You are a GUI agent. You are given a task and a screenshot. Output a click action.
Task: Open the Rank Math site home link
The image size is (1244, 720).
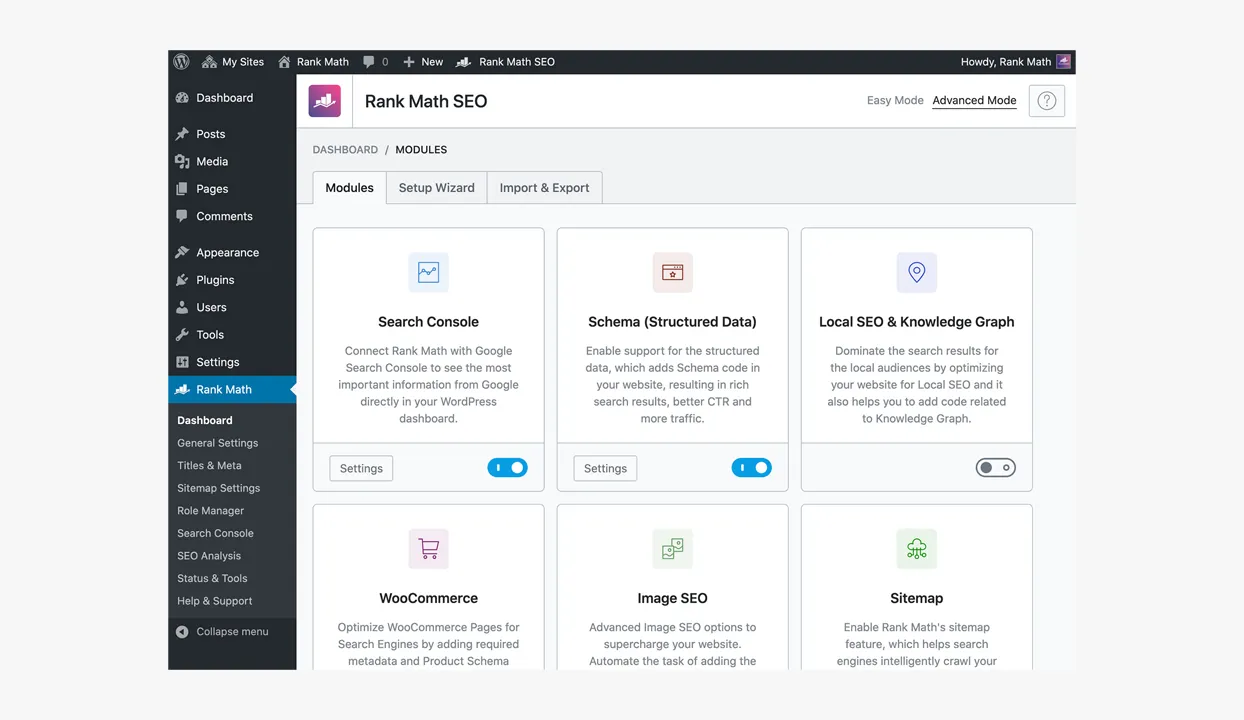pyautogui.click(x=313, y=62)
